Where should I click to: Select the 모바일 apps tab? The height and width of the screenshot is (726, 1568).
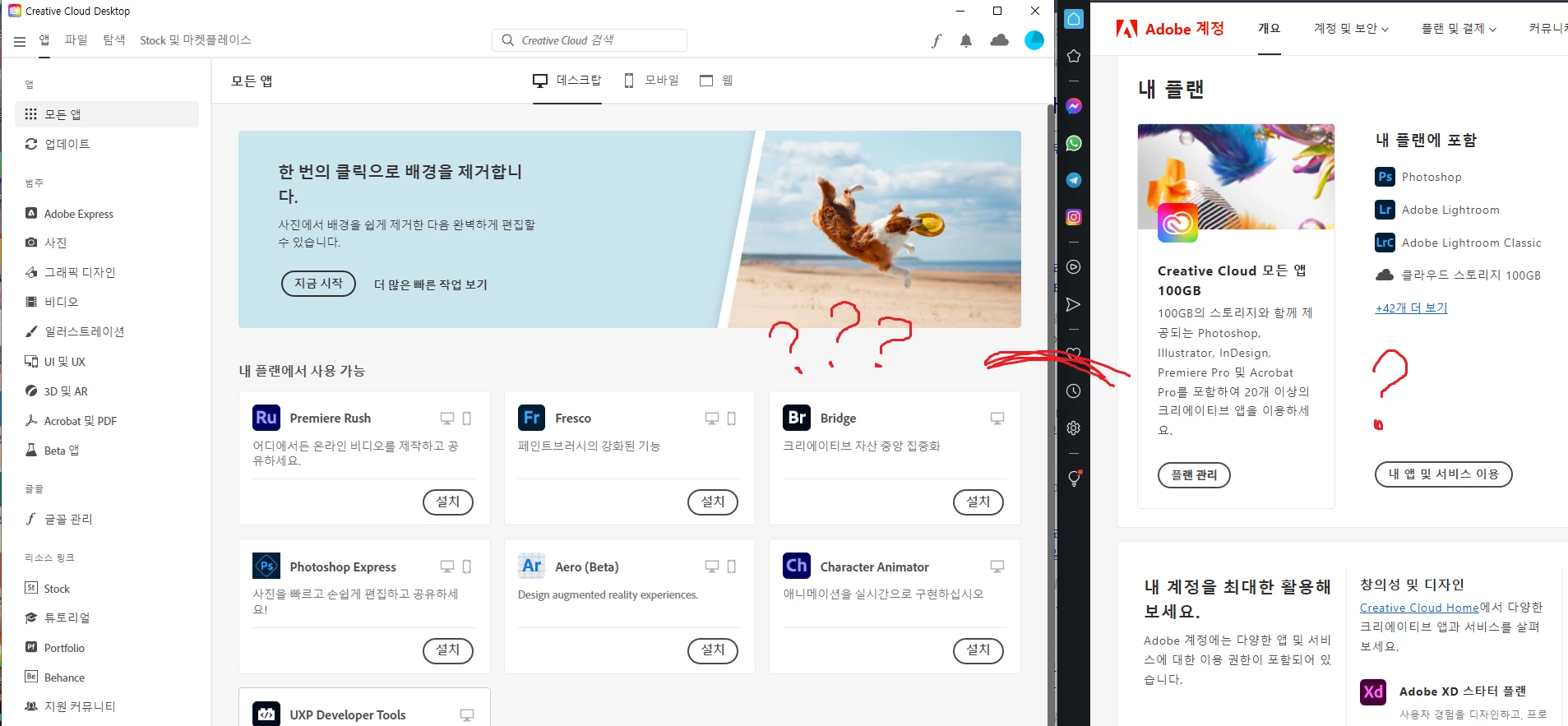coord(651,81)
